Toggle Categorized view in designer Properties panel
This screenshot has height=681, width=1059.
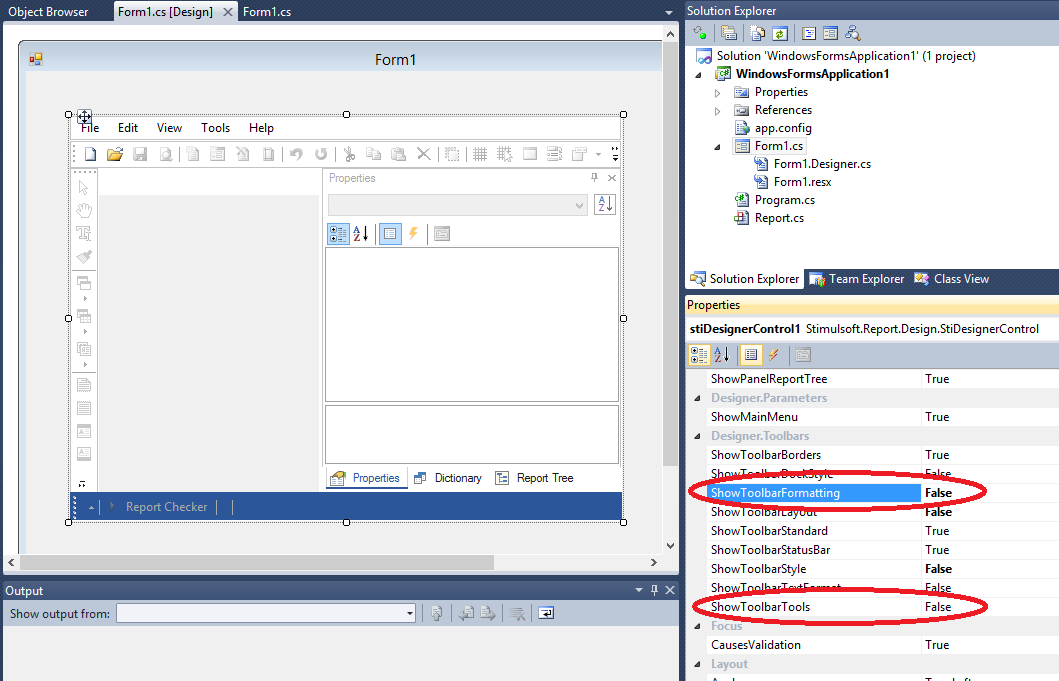[x=338, y=234]
